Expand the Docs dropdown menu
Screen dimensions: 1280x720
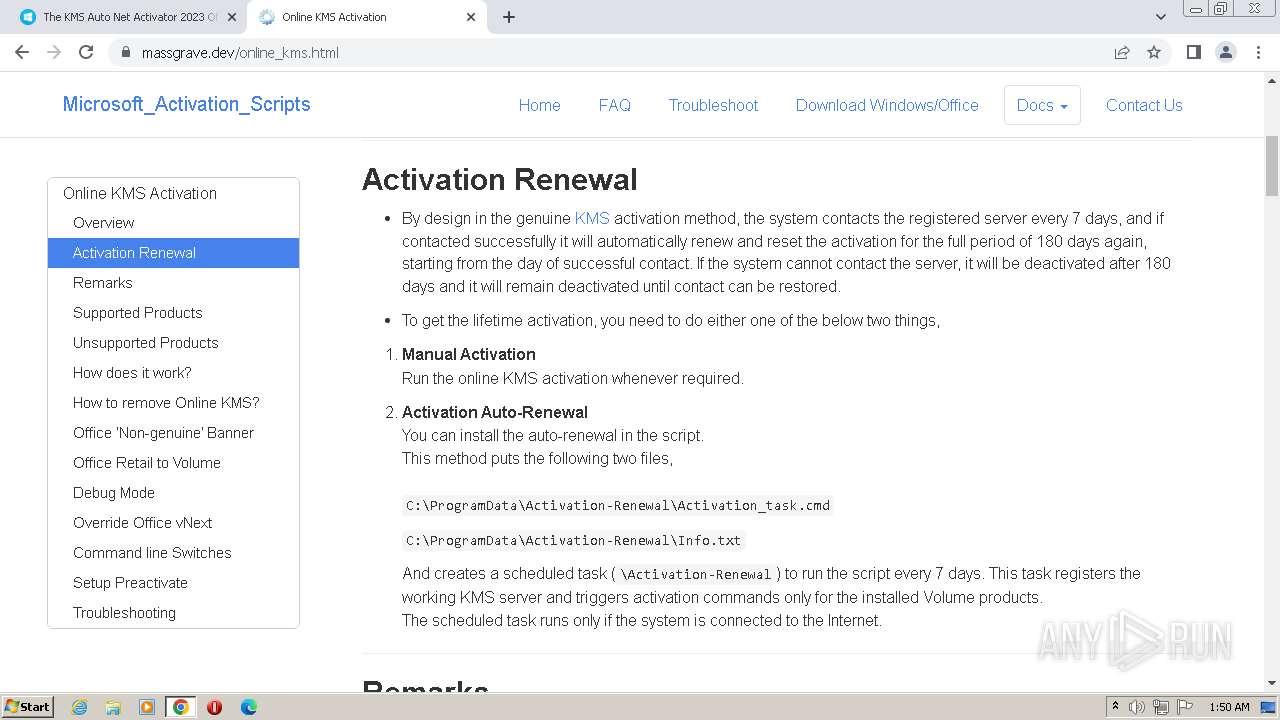click(1042, 105)
